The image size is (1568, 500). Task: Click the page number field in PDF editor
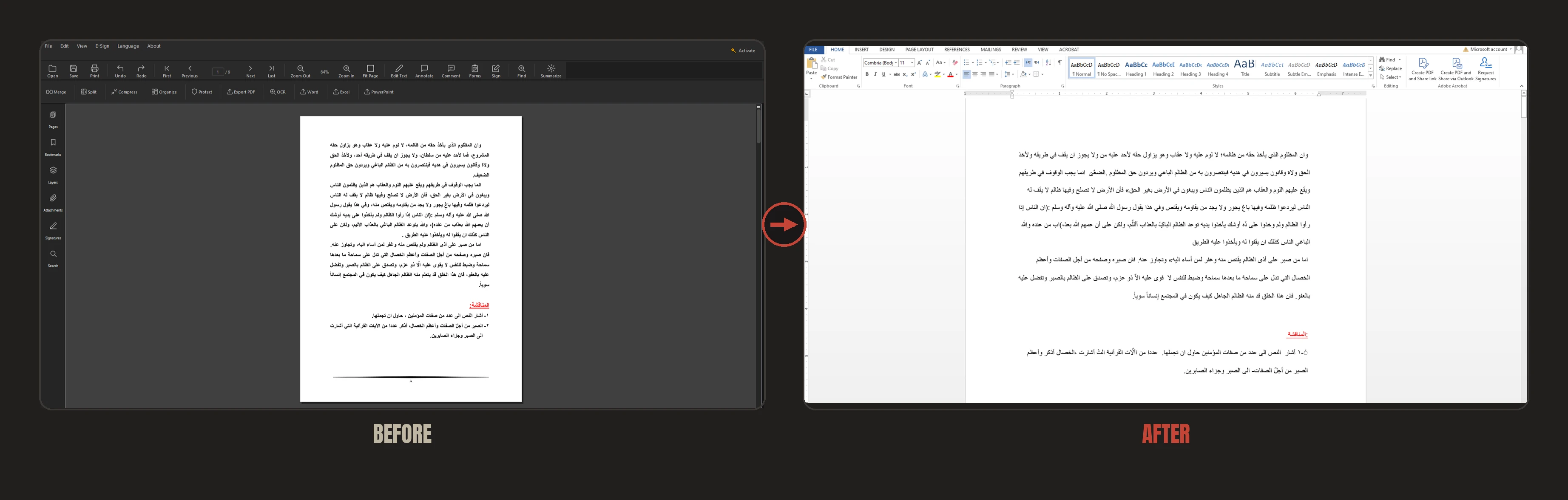217,72
